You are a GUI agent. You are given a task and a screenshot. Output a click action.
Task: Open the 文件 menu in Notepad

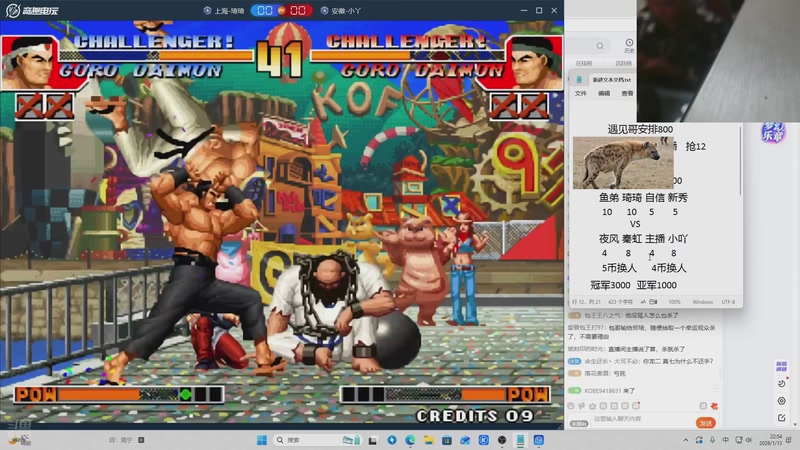tap(581, 93)
